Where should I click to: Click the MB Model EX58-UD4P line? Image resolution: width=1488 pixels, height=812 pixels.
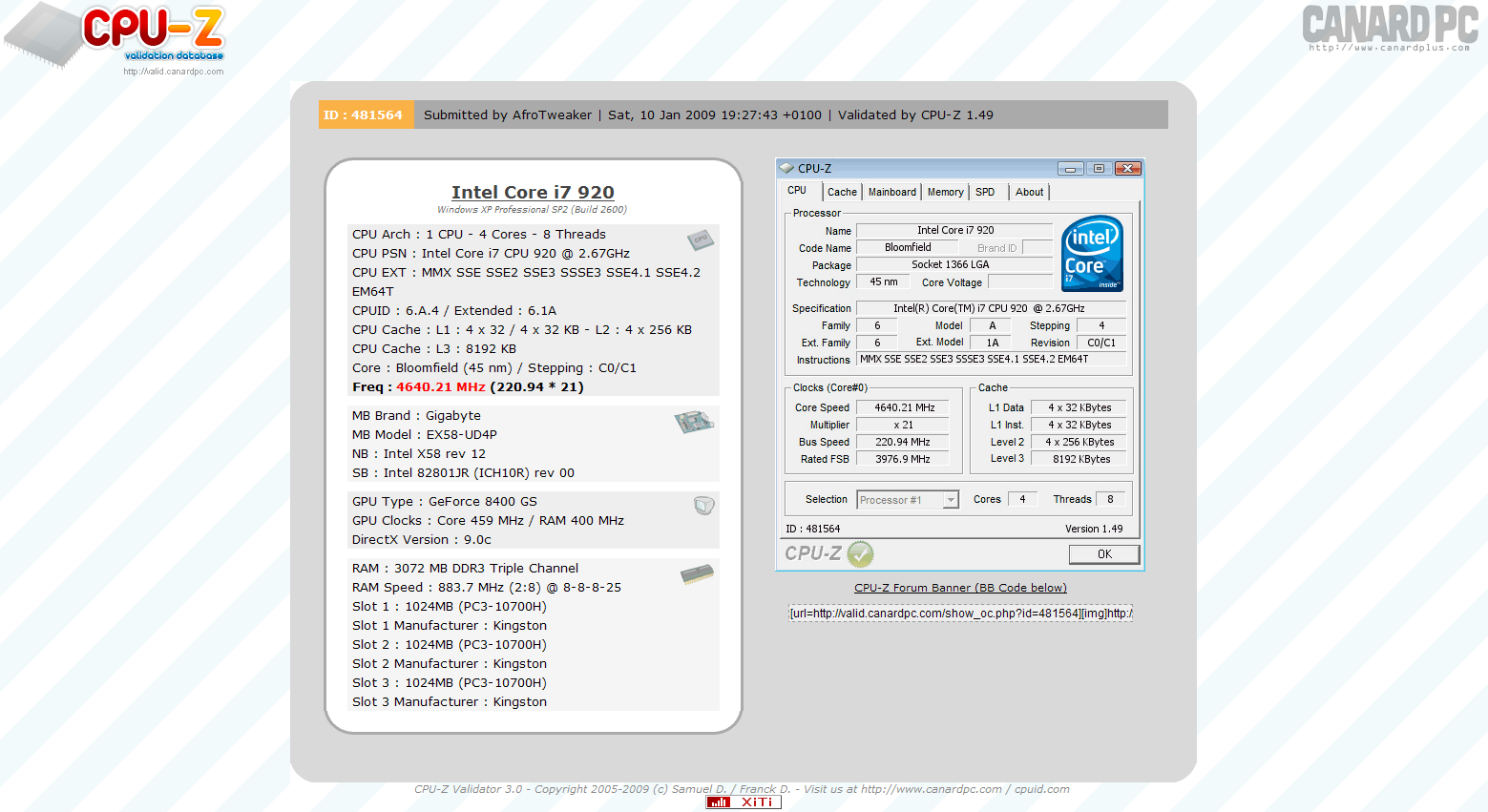(425, 434)
